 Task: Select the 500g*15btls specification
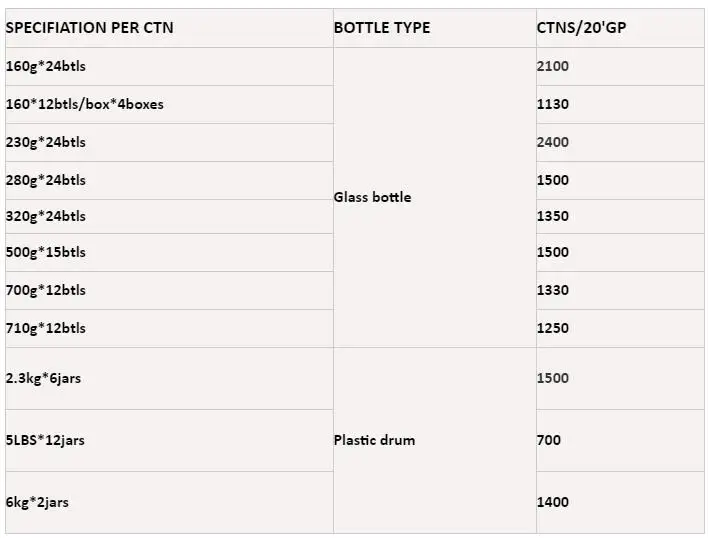[x=46, y=252]
